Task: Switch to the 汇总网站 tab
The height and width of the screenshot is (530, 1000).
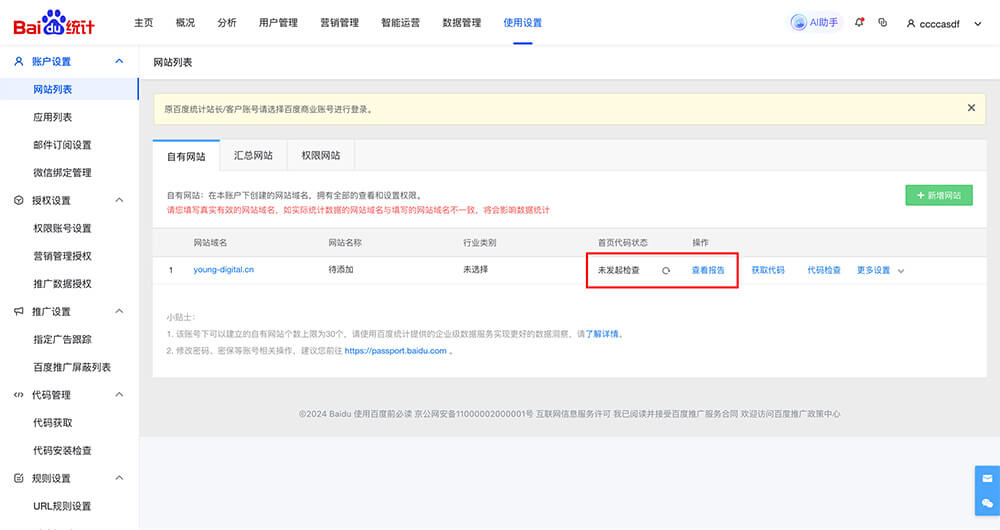Action: [253, 156]
